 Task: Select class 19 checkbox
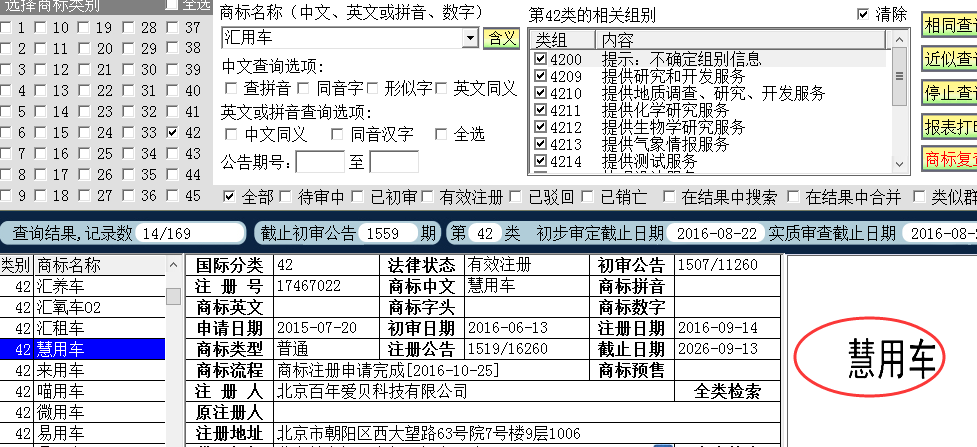click(84, 27)
